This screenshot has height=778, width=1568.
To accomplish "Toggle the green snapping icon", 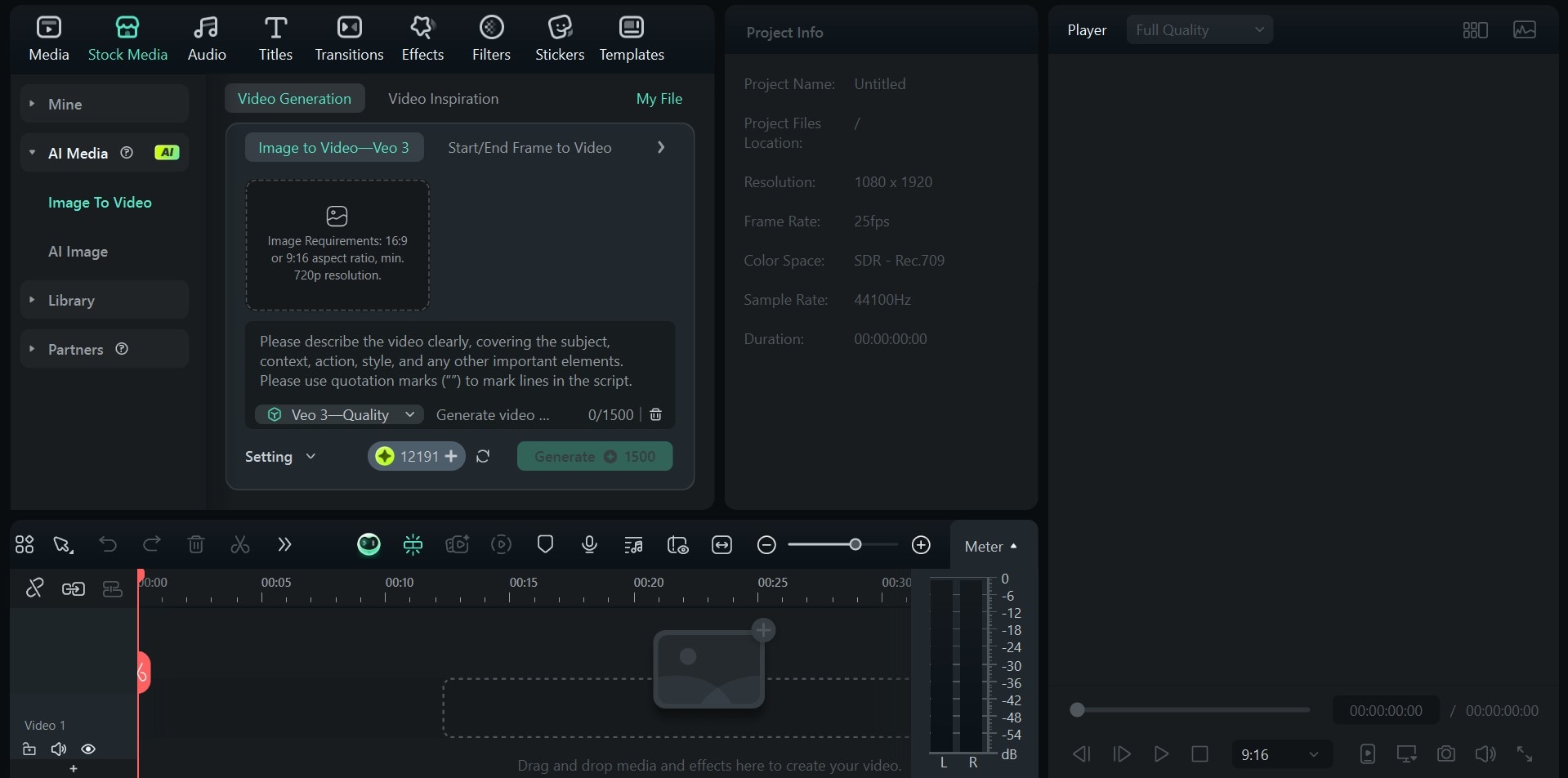I will click(413, 545).
